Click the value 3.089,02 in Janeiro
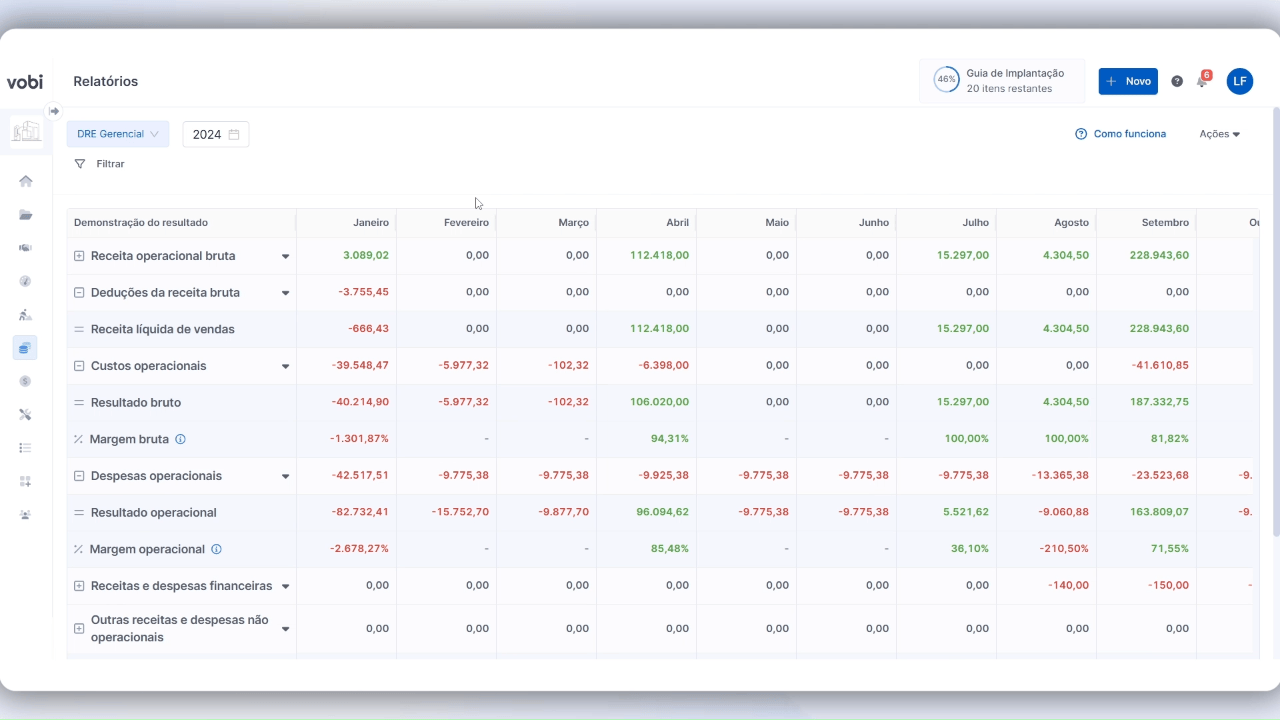 pyautogui.click(x=366, y=256)
